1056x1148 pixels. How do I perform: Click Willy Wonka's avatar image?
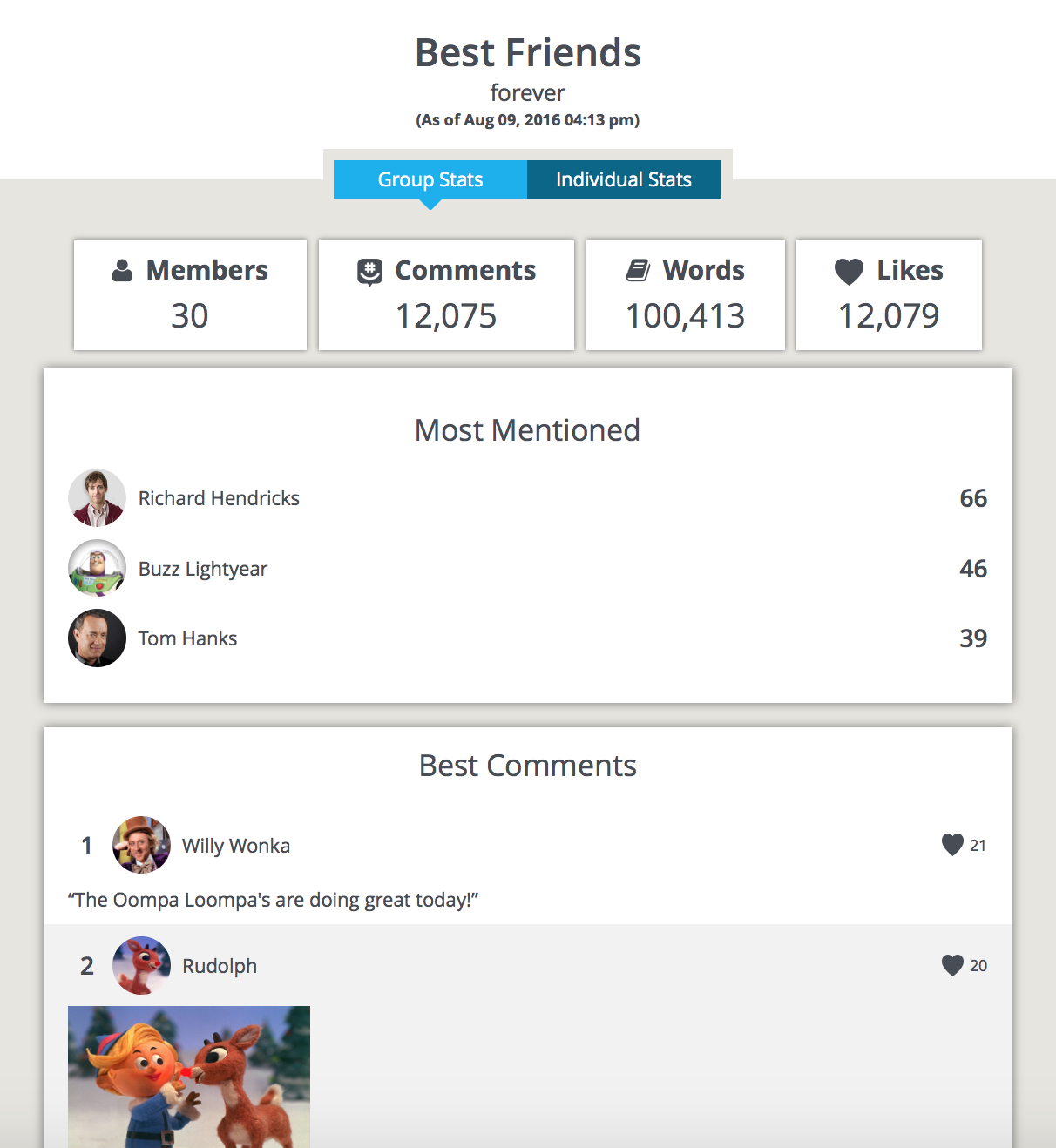[x=141, y=845]
